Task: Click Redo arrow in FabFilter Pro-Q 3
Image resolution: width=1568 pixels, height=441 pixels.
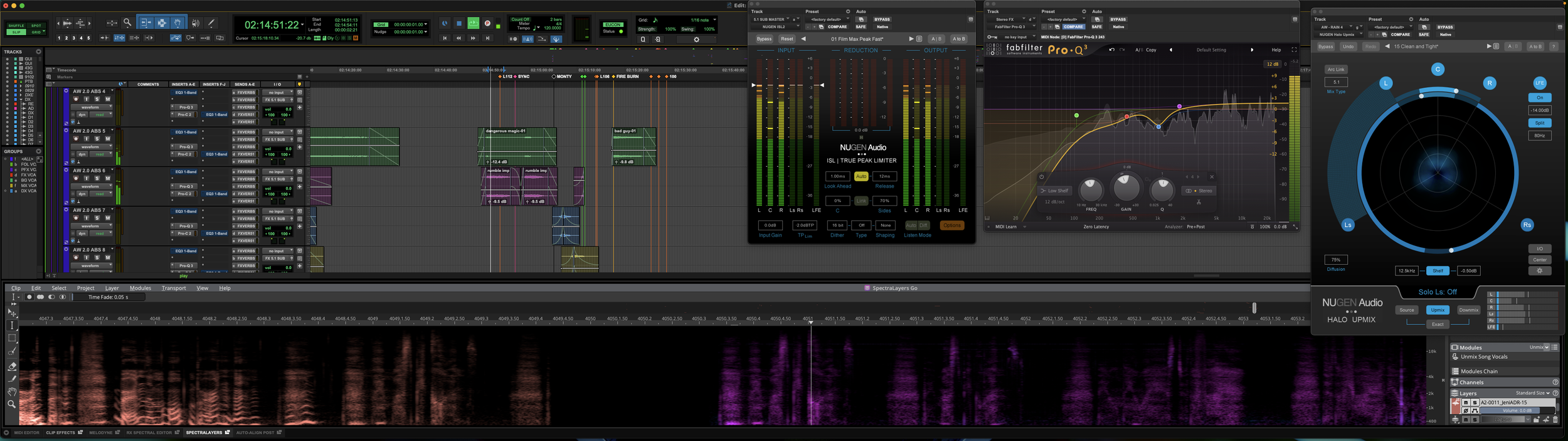Action: tap(1122, 50)
